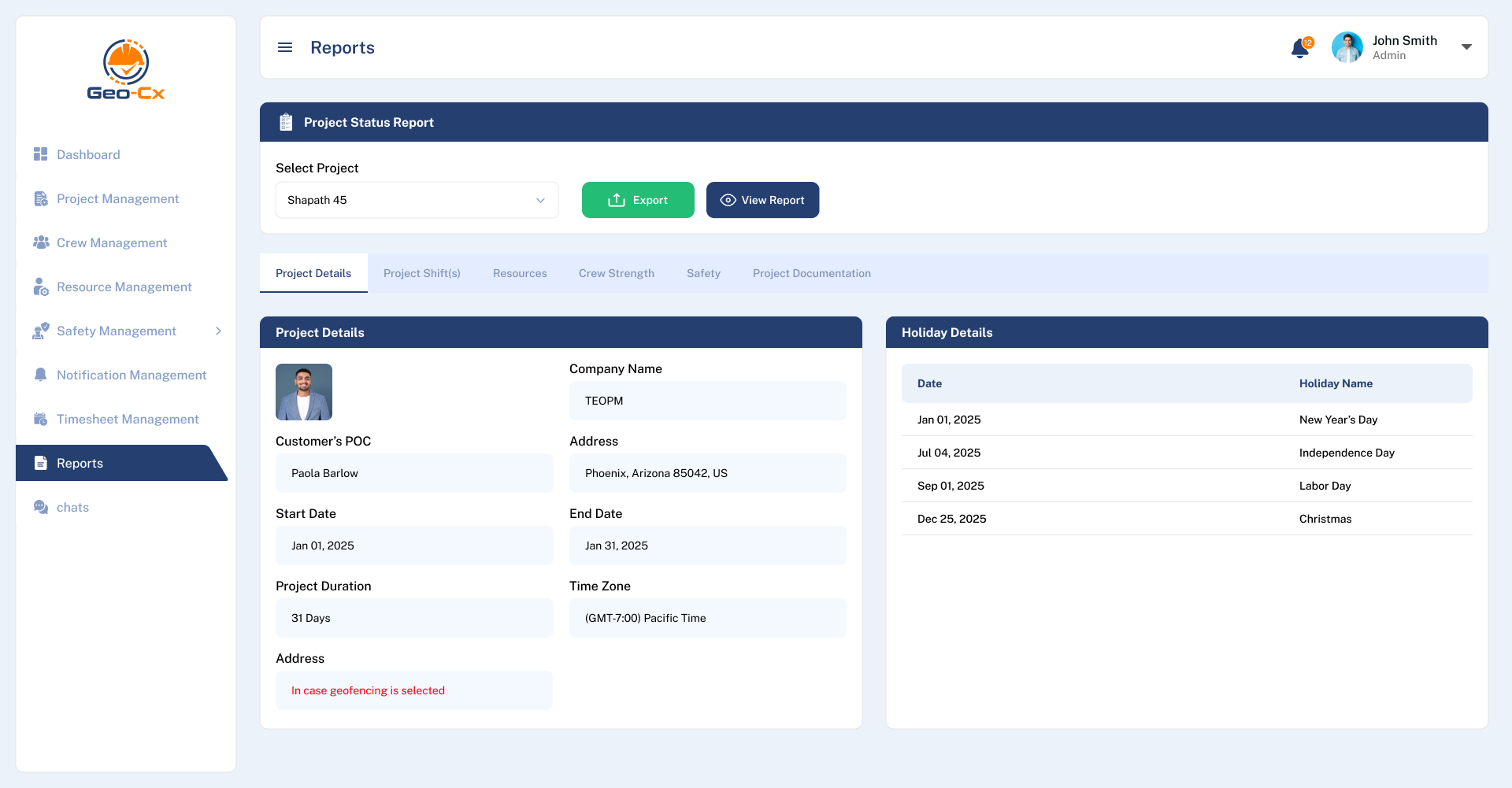
Task: Open the user account dropdown arrow
Action: [x=1466, y=47]
